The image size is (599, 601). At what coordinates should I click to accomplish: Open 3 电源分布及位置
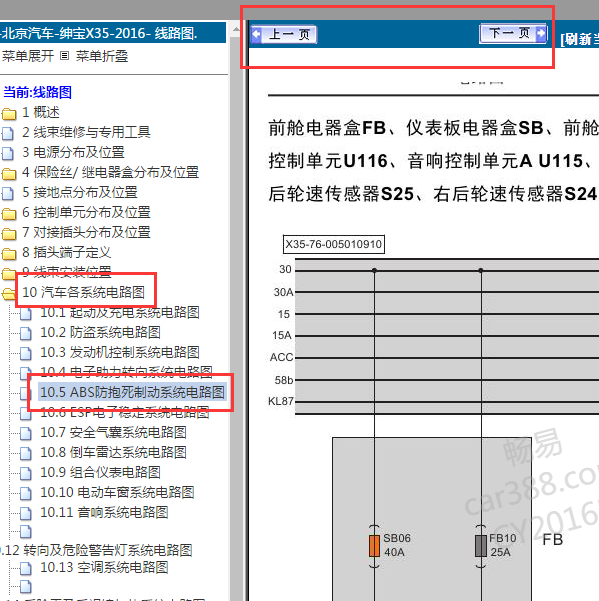73,152
